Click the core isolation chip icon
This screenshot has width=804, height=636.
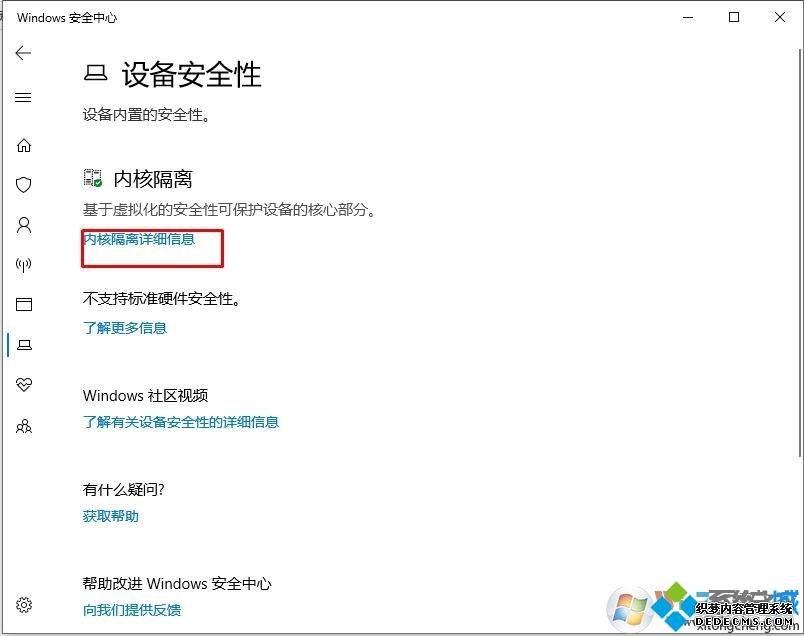[x=93, y=178]
